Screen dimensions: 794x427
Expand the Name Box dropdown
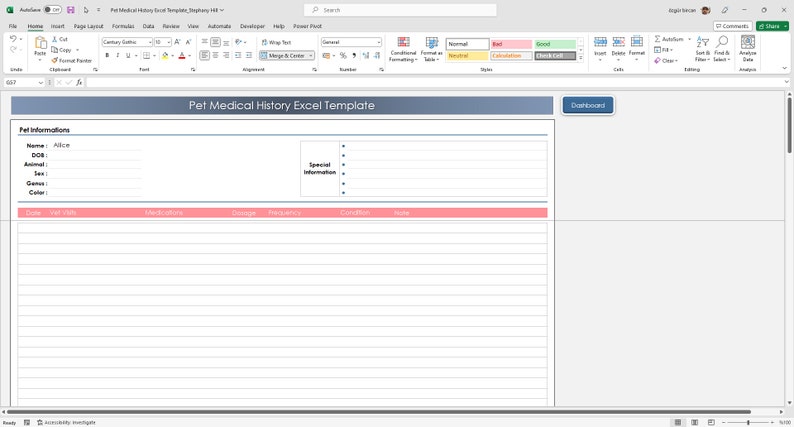41,82
